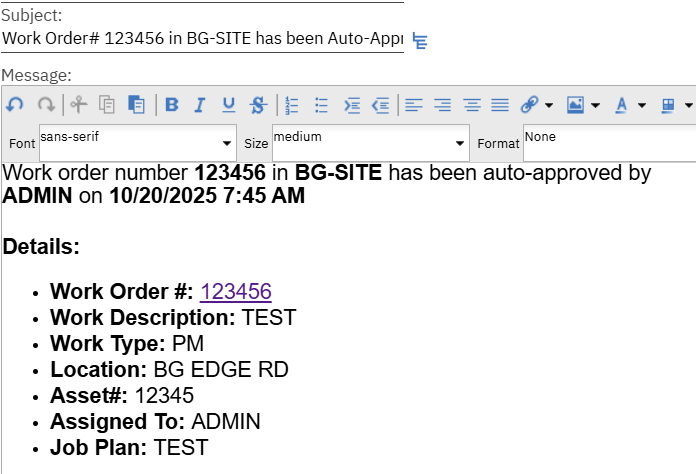
Task: Toggle bold formatting
Action: (x=172, y=104)
